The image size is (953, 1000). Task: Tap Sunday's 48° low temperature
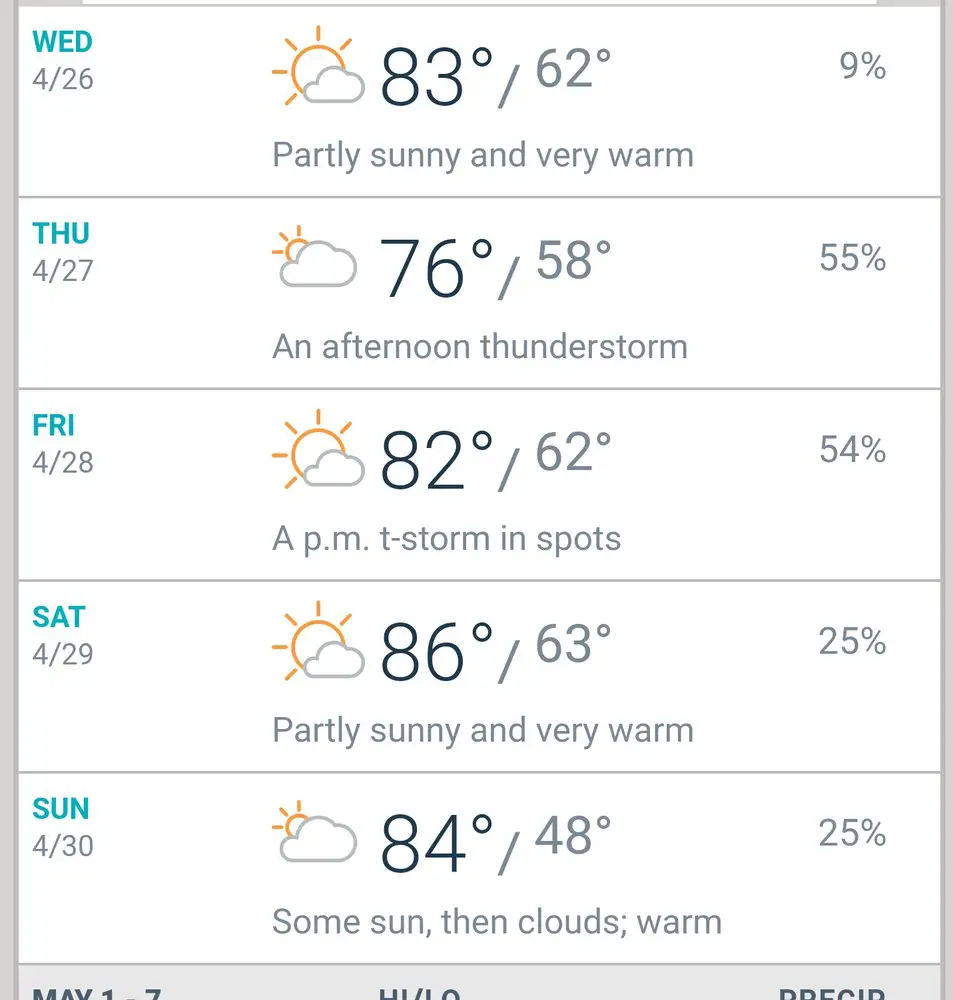pos(573,836)
